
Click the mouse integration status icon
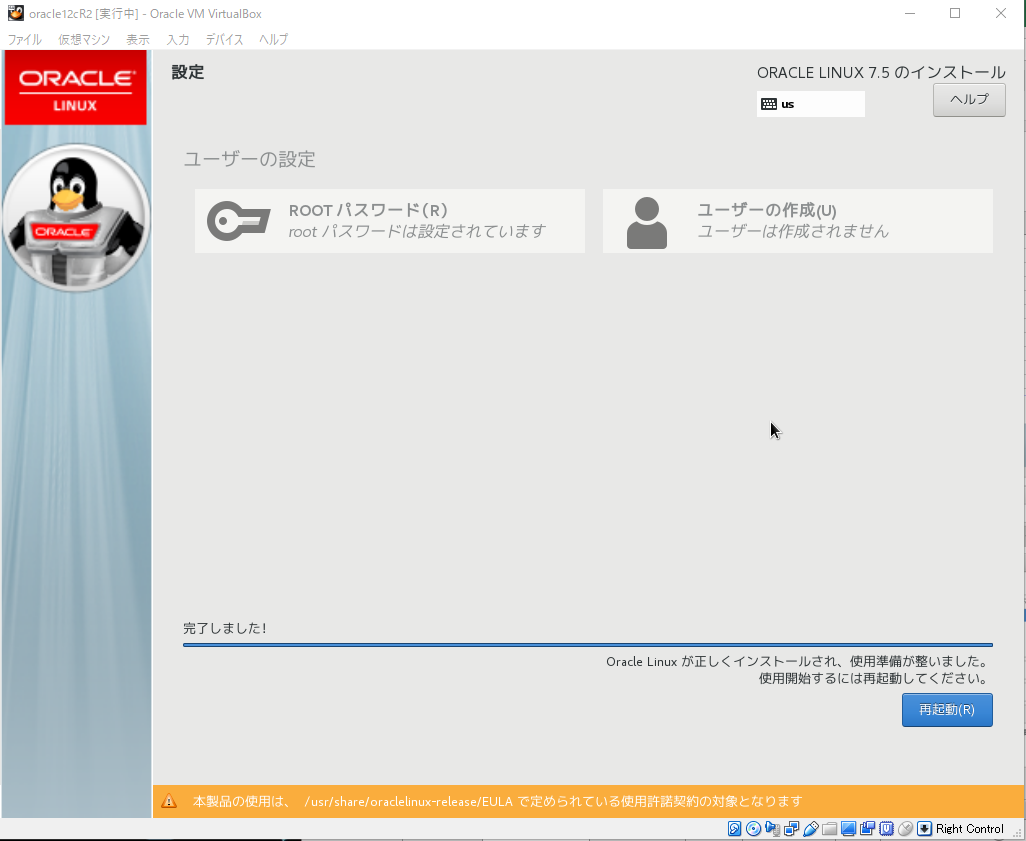coord(904,829)
